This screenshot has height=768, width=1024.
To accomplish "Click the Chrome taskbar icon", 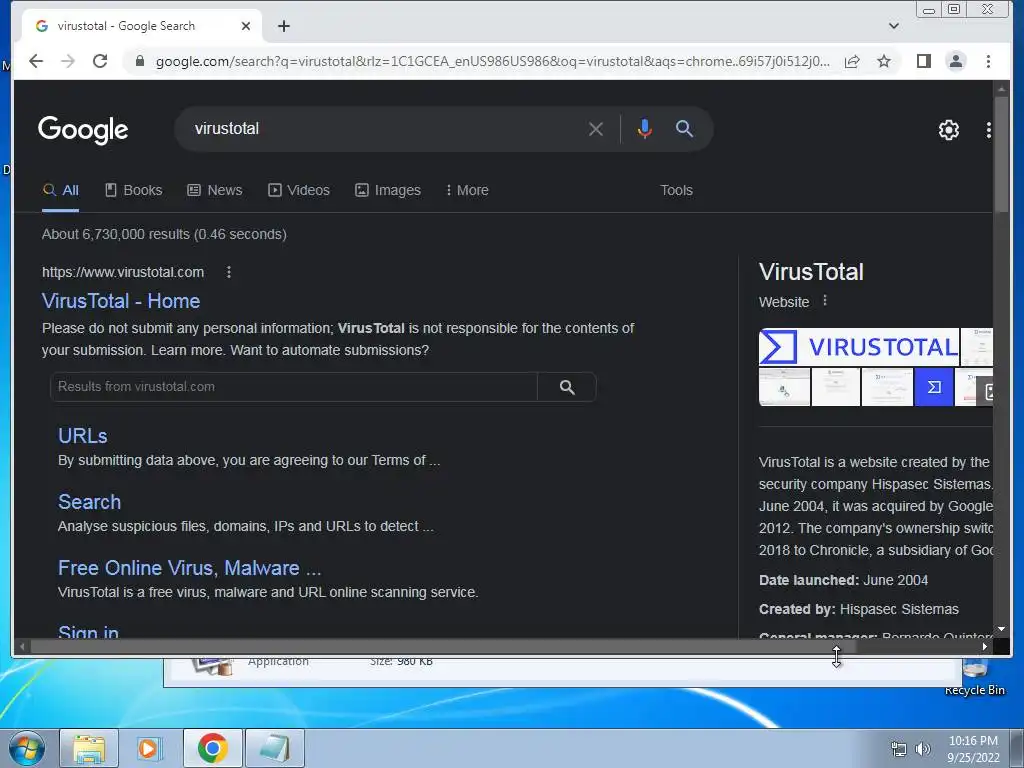I will 212,748.
